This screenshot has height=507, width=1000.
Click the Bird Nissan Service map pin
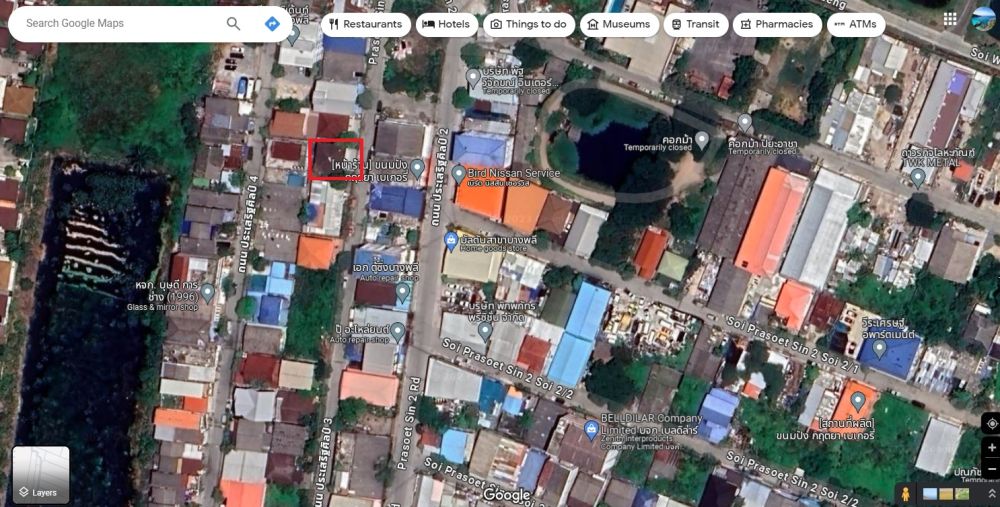point(459,174)
